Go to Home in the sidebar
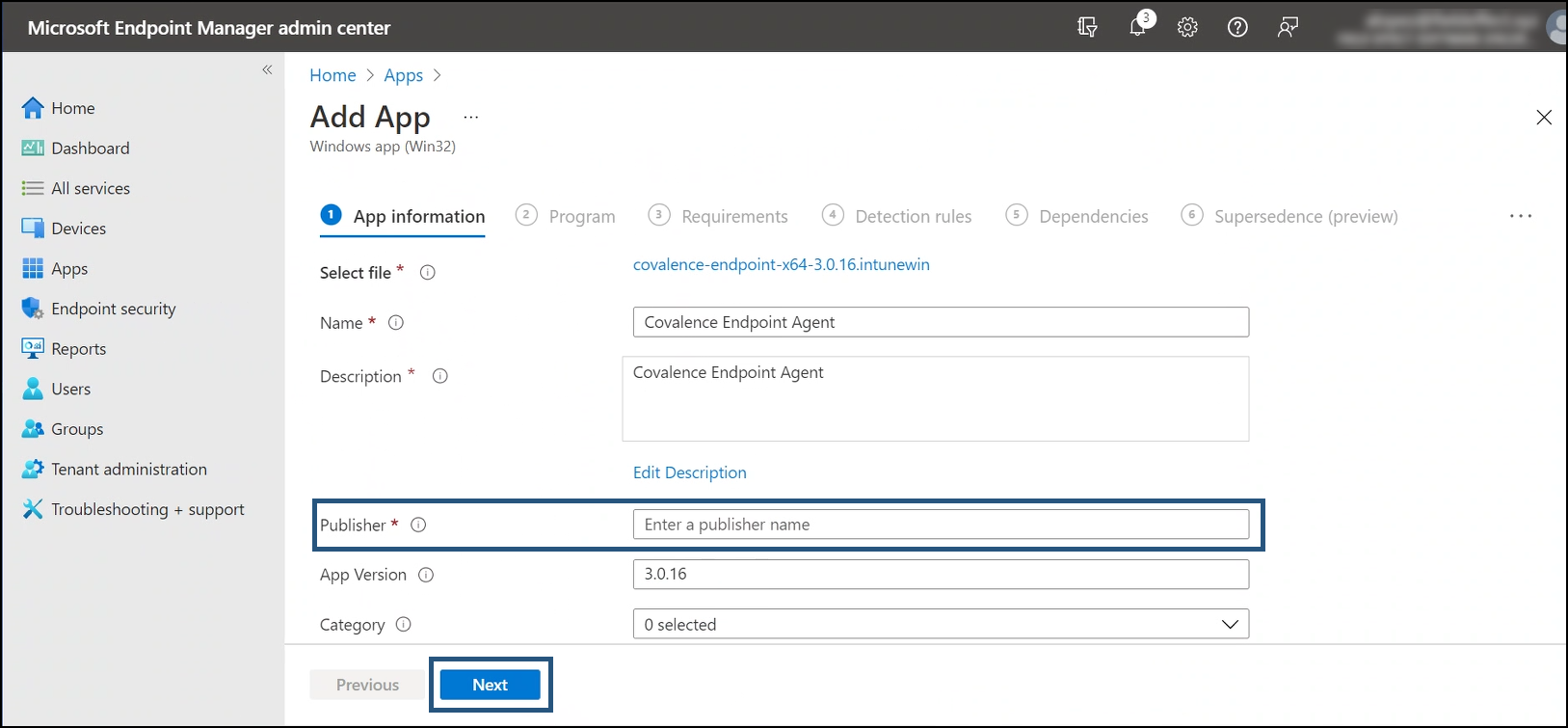The width and height of the screenshot is (1568, 728). tap(58, 108)
